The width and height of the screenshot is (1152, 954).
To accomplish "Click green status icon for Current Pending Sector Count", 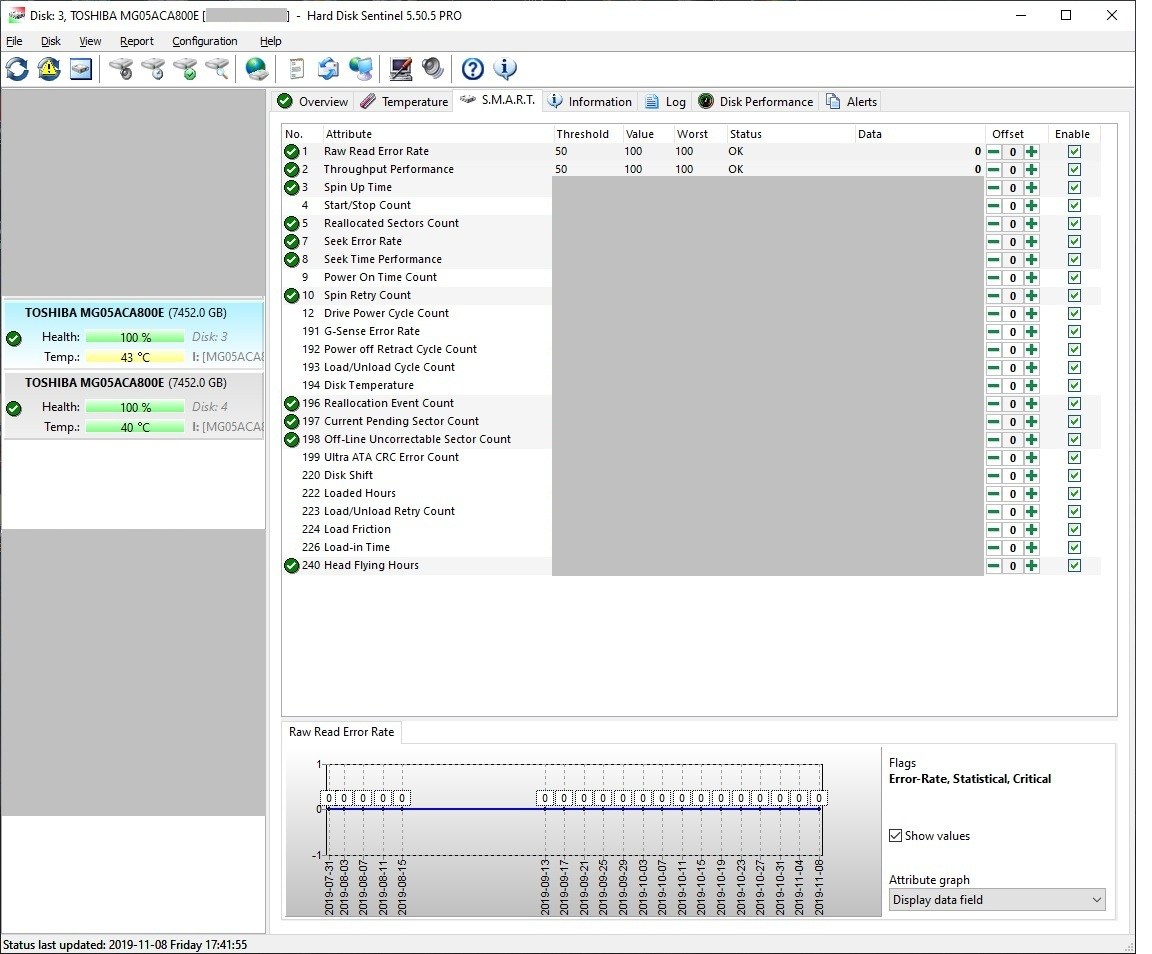I will pos(292,421).
